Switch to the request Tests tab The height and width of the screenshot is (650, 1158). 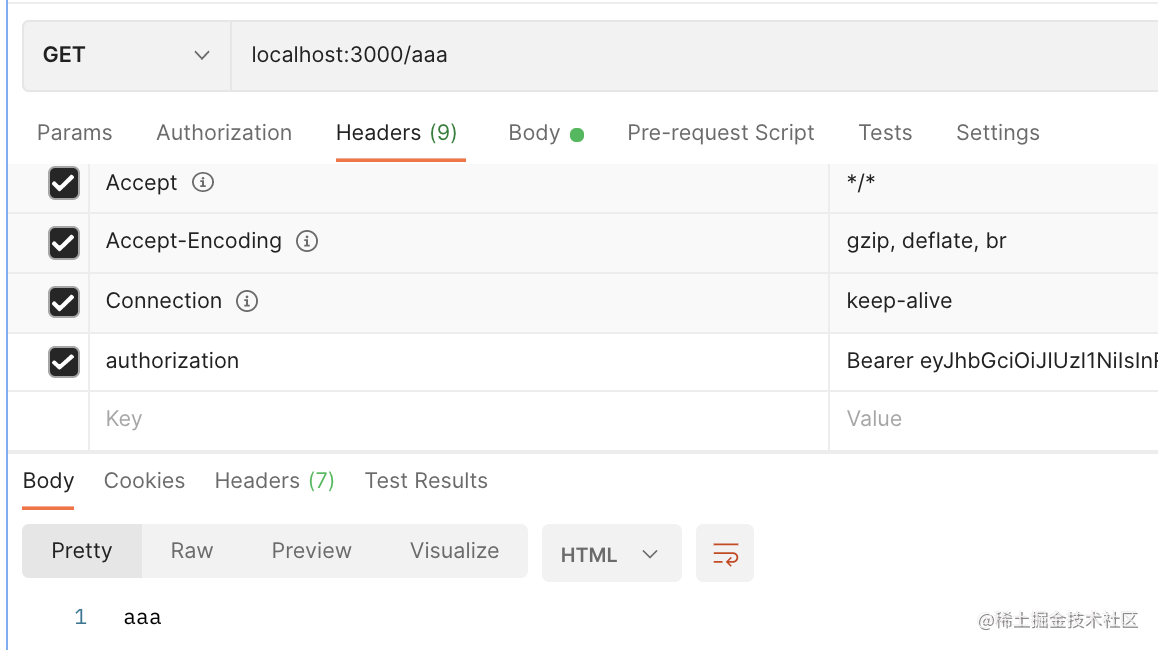tap(885, 133)
